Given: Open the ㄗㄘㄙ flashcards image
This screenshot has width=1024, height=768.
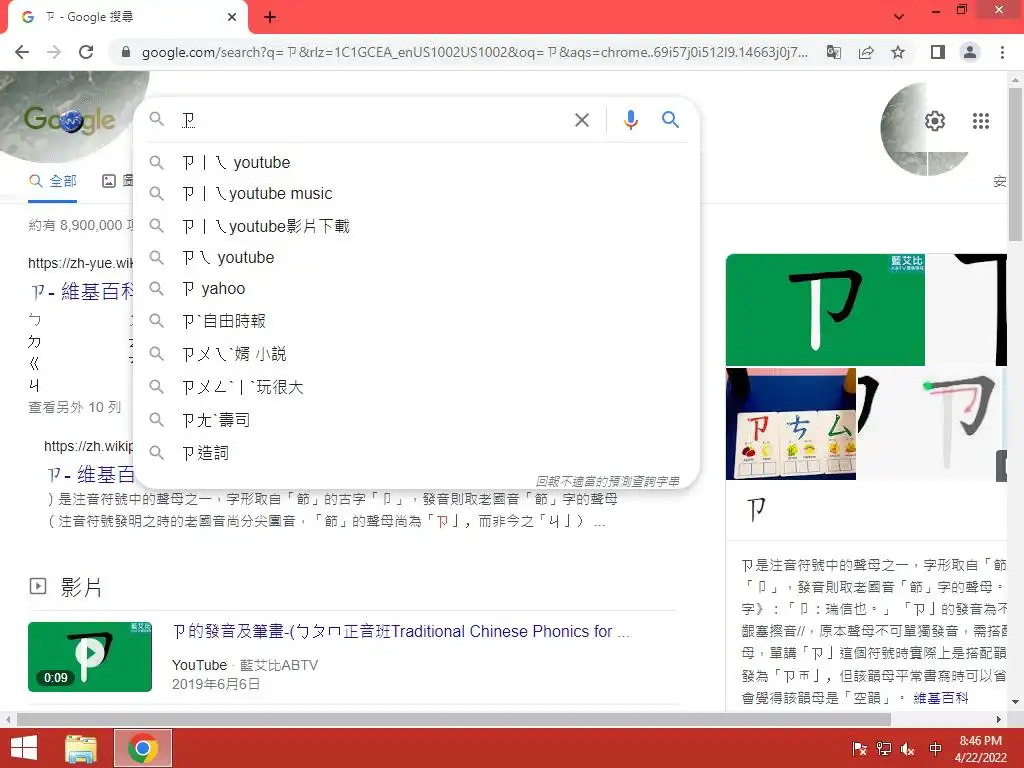Looking at the screenshot, I should point(791,424).
